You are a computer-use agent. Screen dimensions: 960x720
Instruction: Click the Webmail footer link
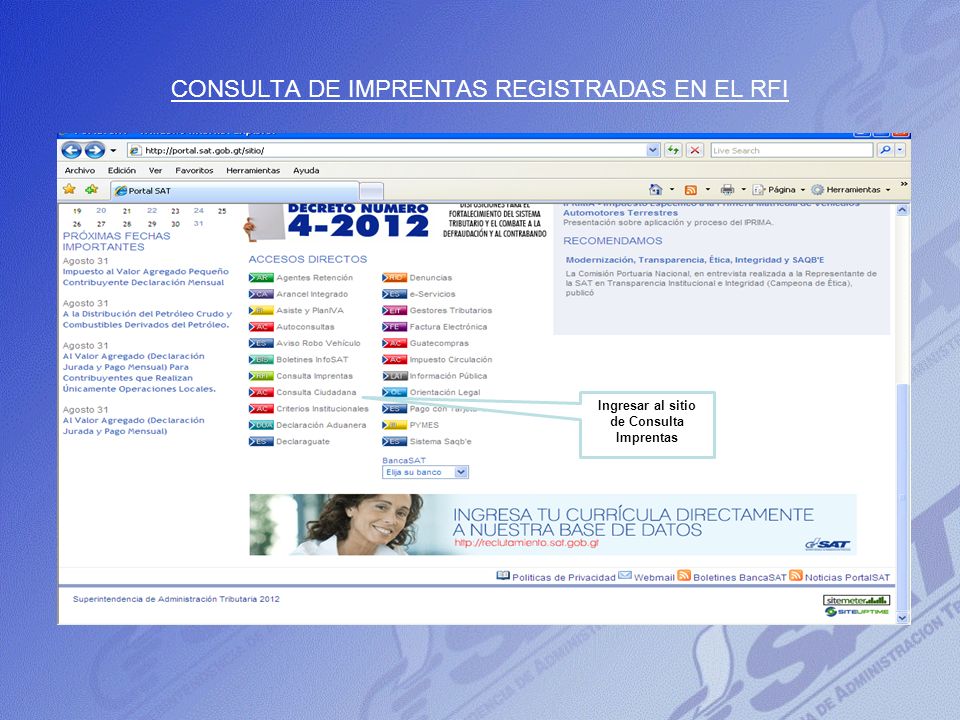(x=654, y=577)
